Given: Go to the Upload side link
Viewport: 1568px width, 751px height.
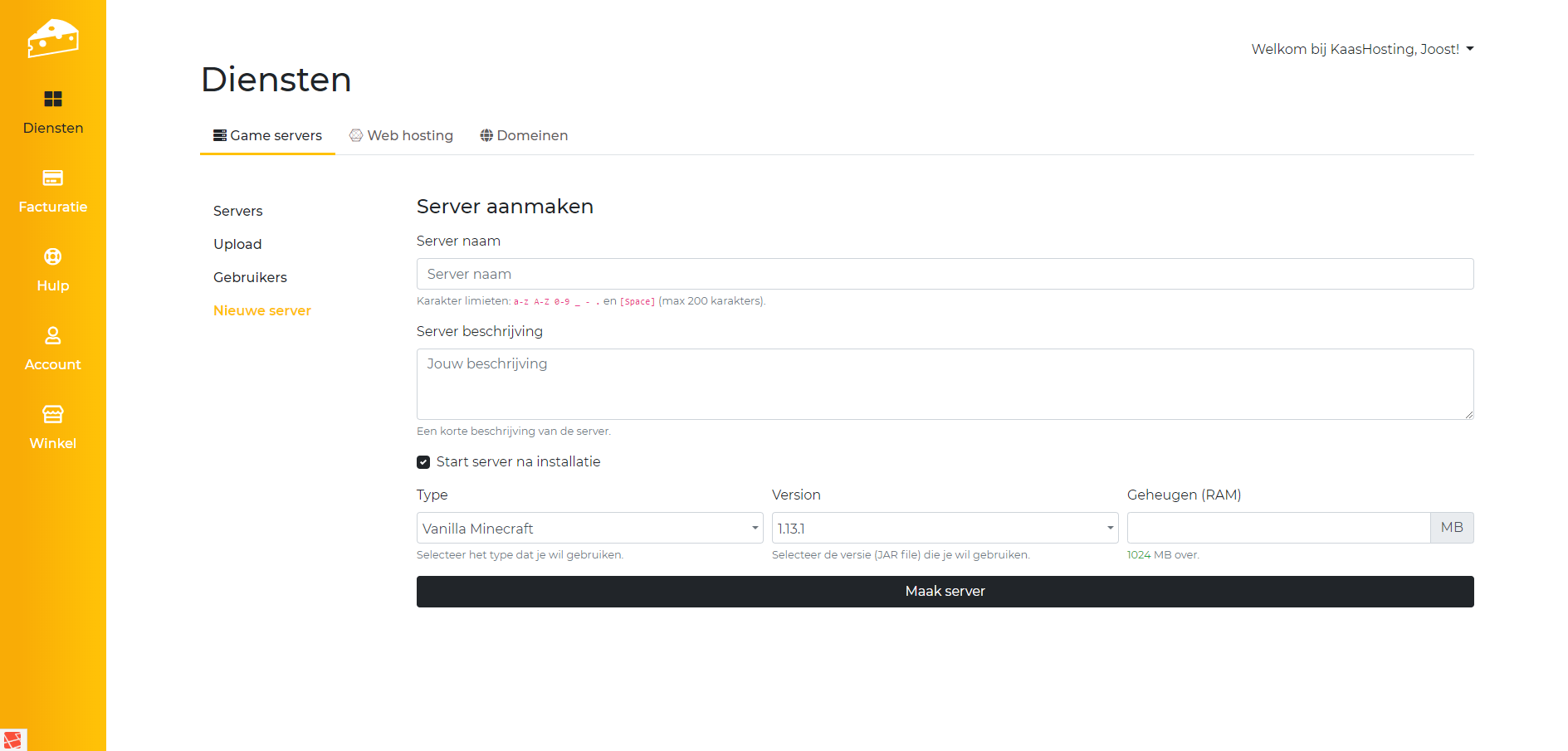Looking at the screenshot, I should click(x=237, y=244).
